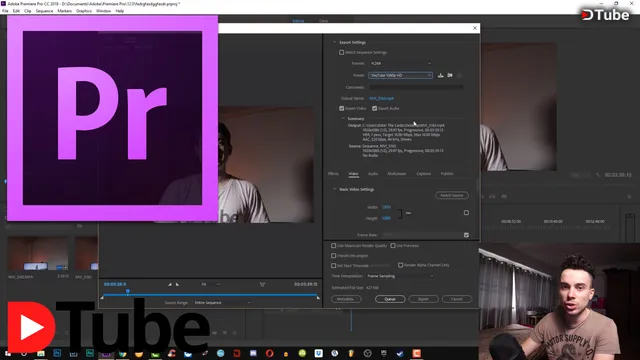Click the Import Preset icon beside Preset dropdown

(450, 75)
